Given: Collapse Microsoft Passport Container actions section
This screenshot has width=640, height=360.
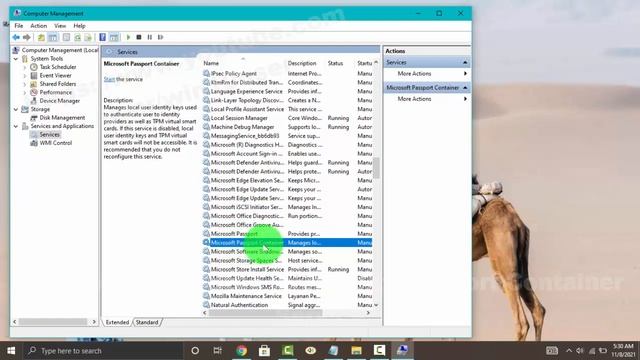Looking at the screenshot, I should pos(465,88).
